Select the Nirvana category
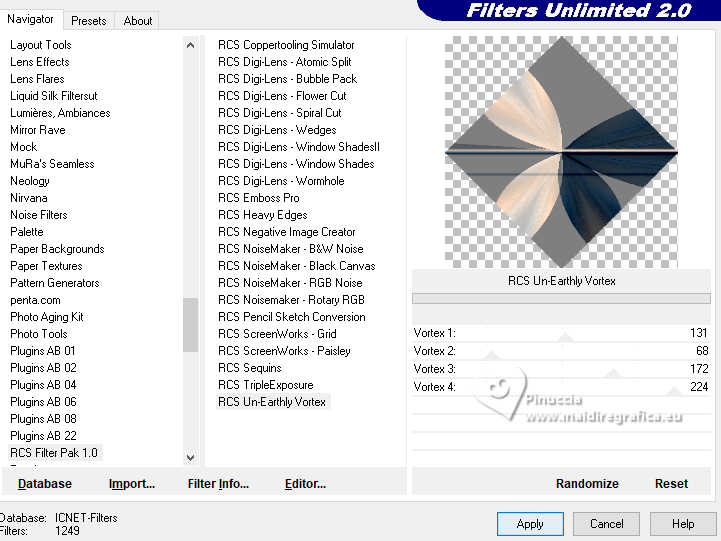Viewport: 721px width, 541px height. [29, 198]
